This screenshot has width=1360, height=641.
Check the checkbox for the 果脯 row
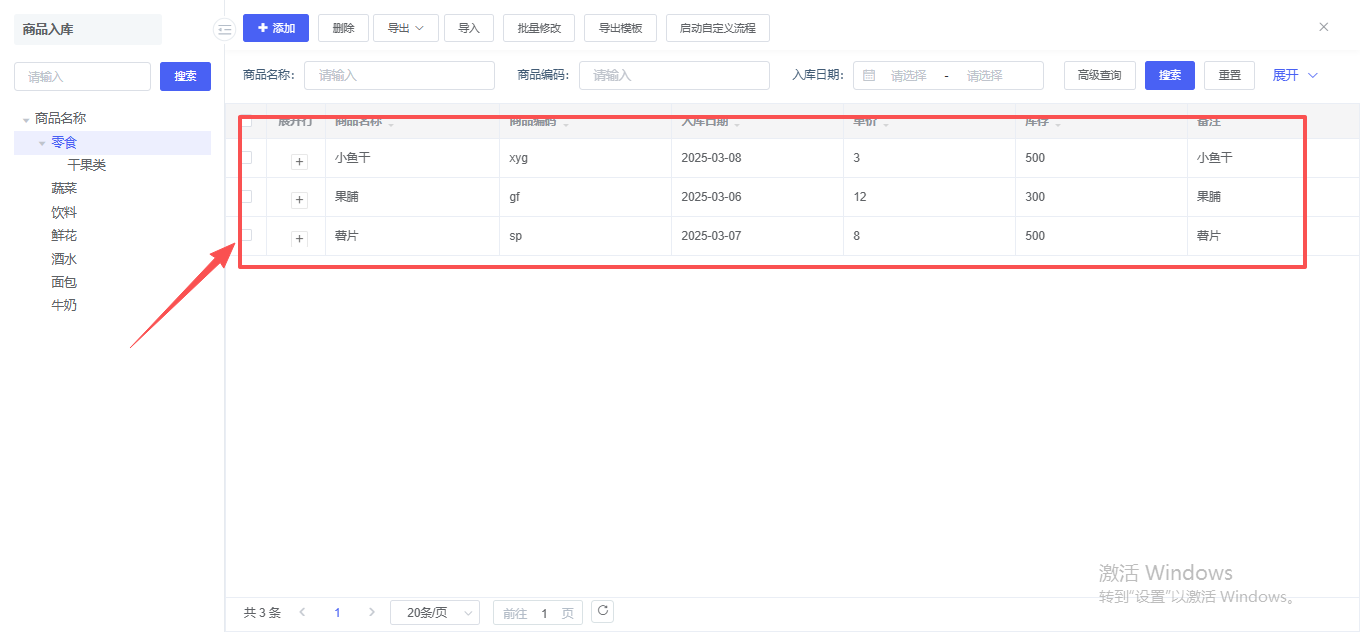(246, 196)
